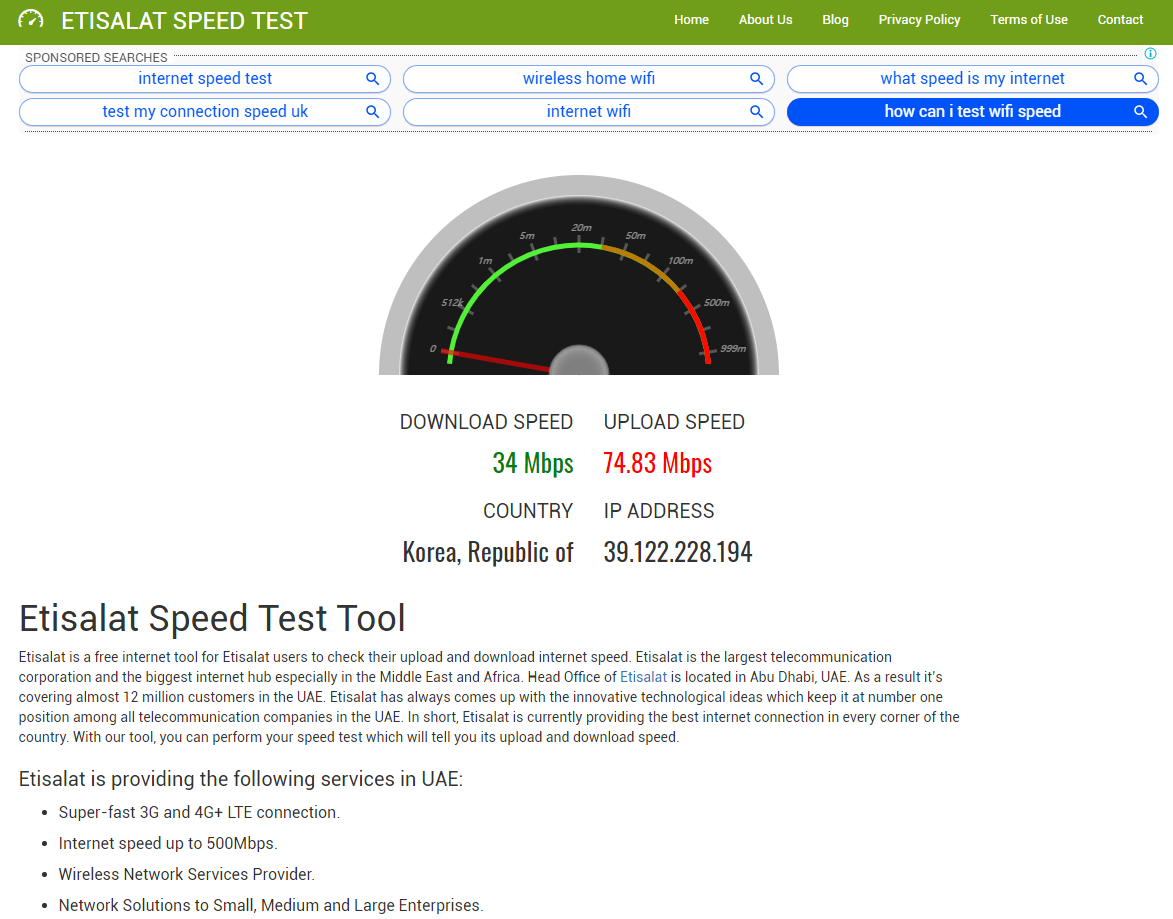Click the 20m mark on the gauge

pos(581,228)
